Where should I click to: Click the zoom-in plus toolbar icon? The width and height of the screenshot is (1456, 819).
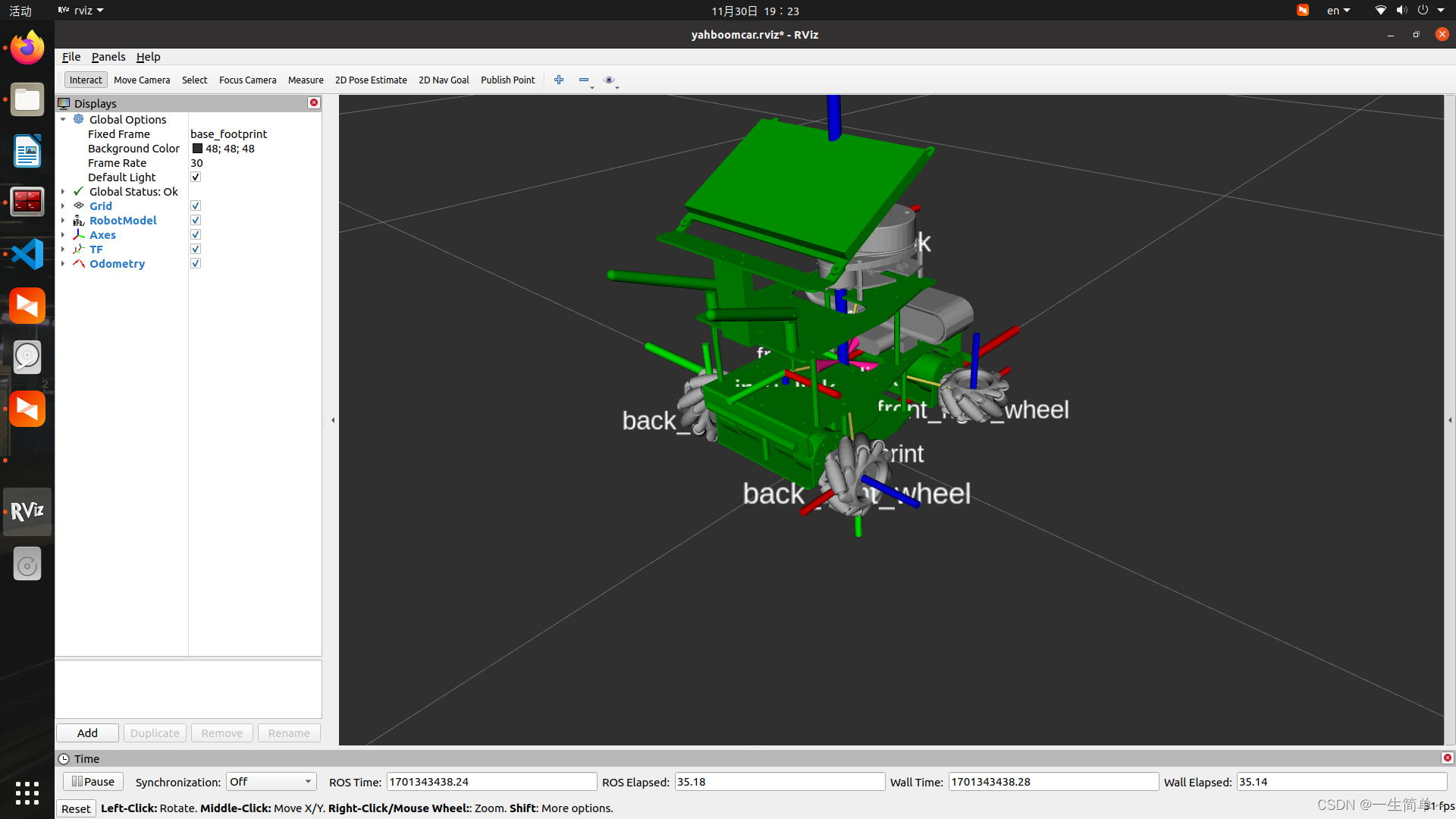click(x=559, y=80)
